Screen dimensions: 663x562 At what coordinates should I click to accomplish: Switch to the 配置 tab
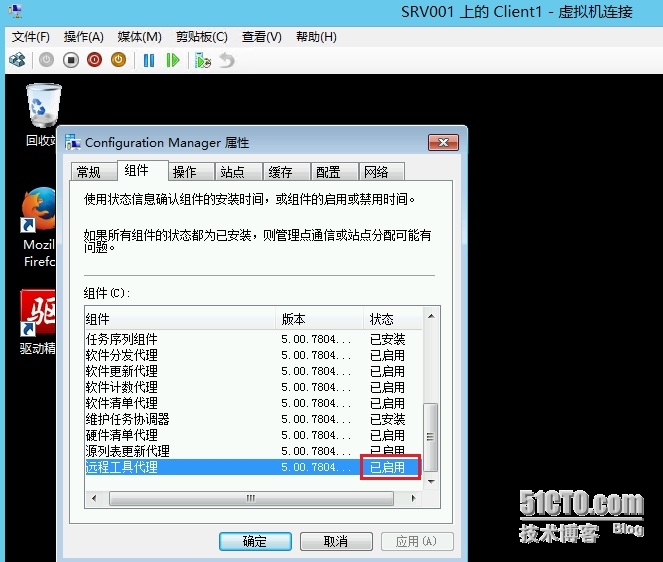coord(334,172)
